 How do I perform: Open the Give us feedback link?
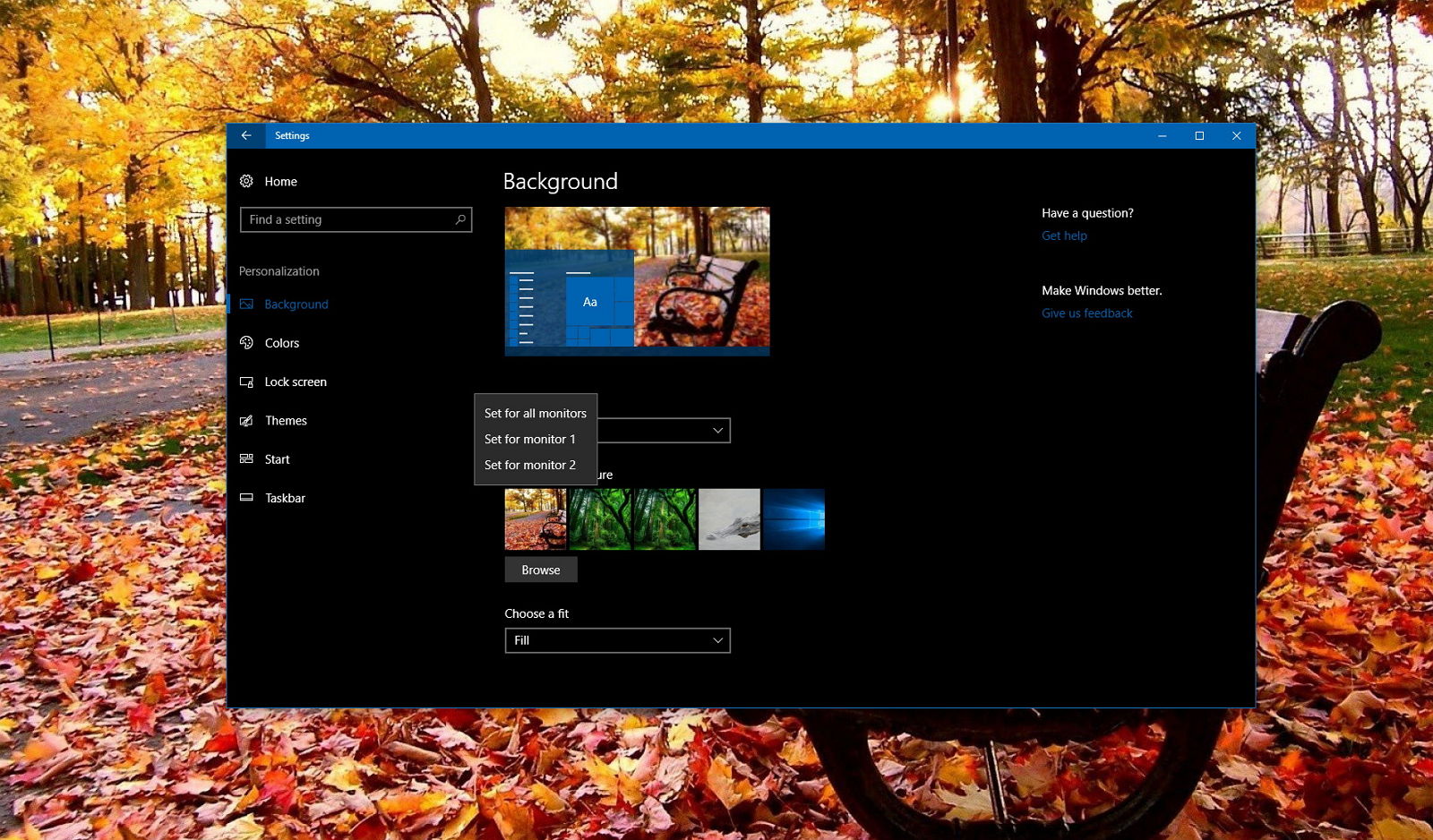(x=1086, y=313)
